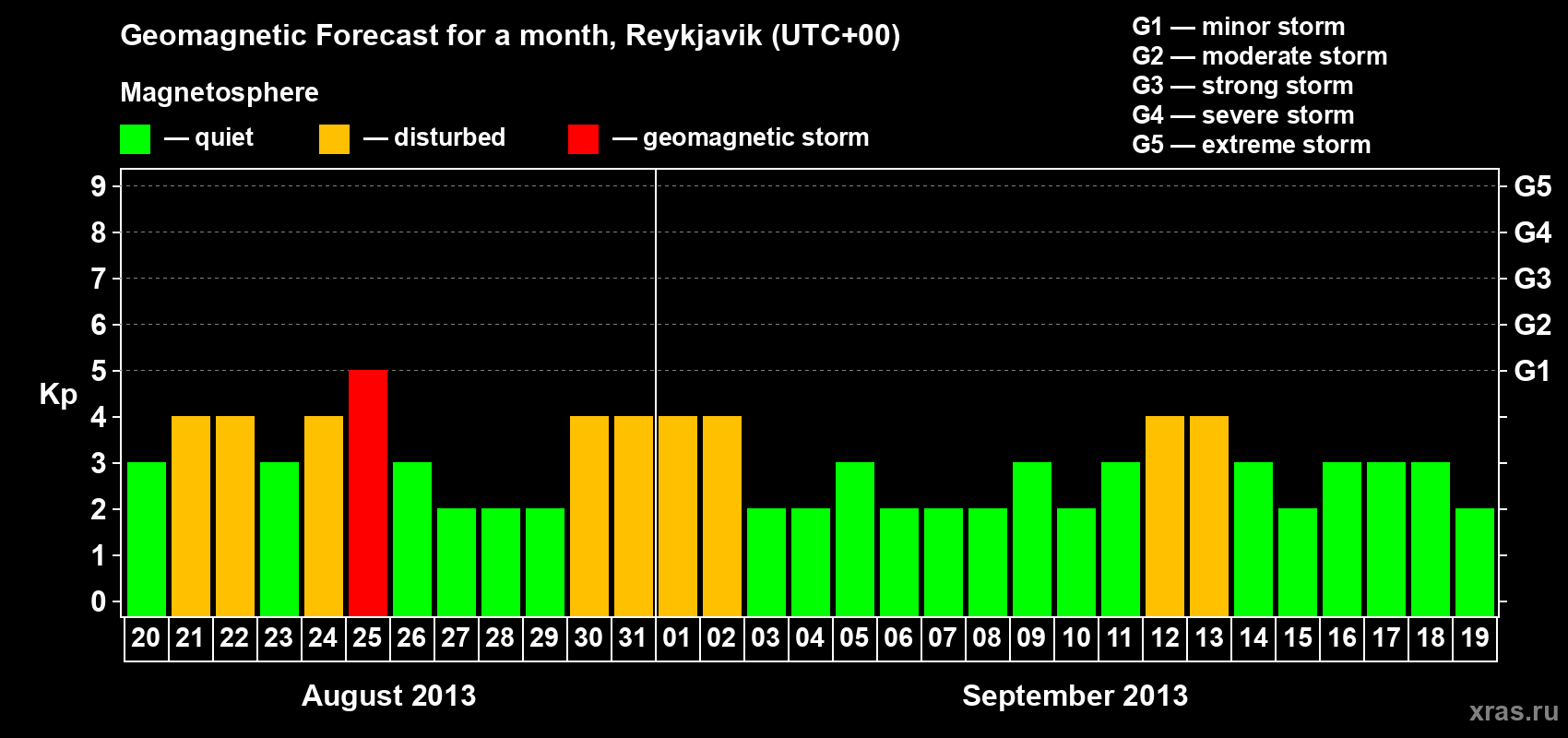Click the Kp axis value 5
Image resolution: width=1568 pixels, height=738 pixels.
[99, 371]
